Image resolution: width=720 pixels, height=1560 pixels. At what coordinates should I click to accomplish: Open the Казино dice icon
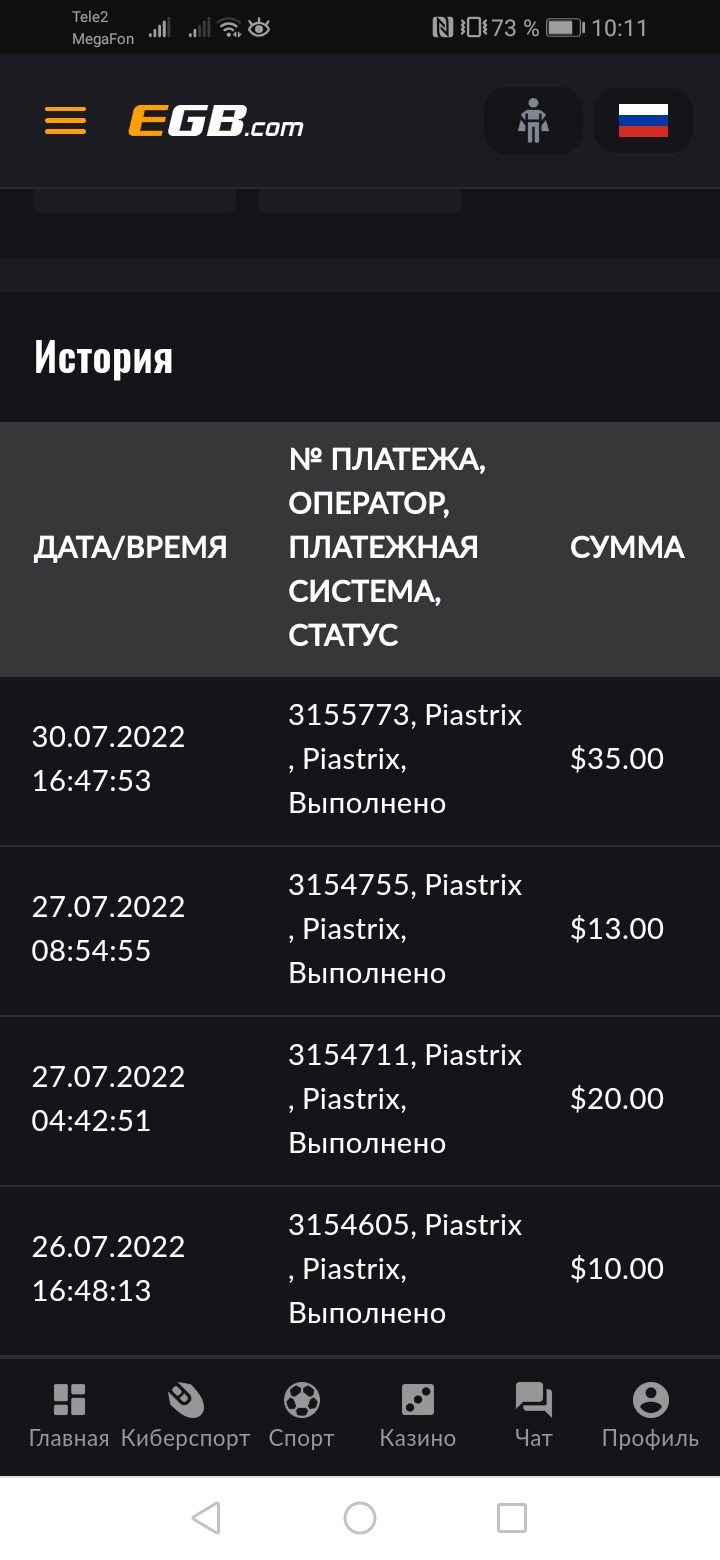click(x=418, y=1400)
